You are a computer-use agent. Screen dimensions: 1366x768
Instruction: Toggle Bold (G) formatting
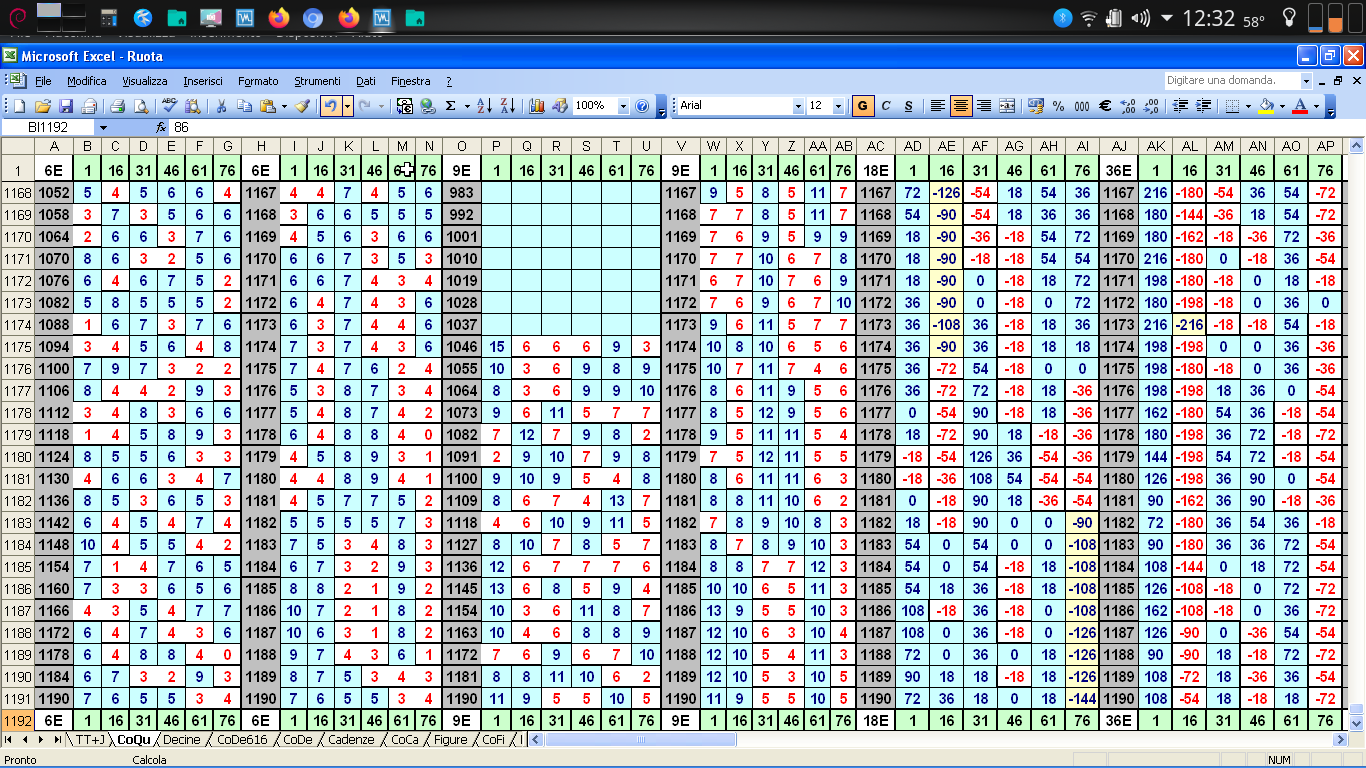tap(863, 105)
